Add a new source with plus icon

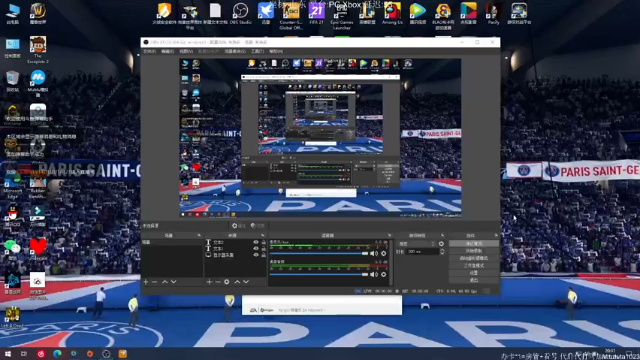209,282
